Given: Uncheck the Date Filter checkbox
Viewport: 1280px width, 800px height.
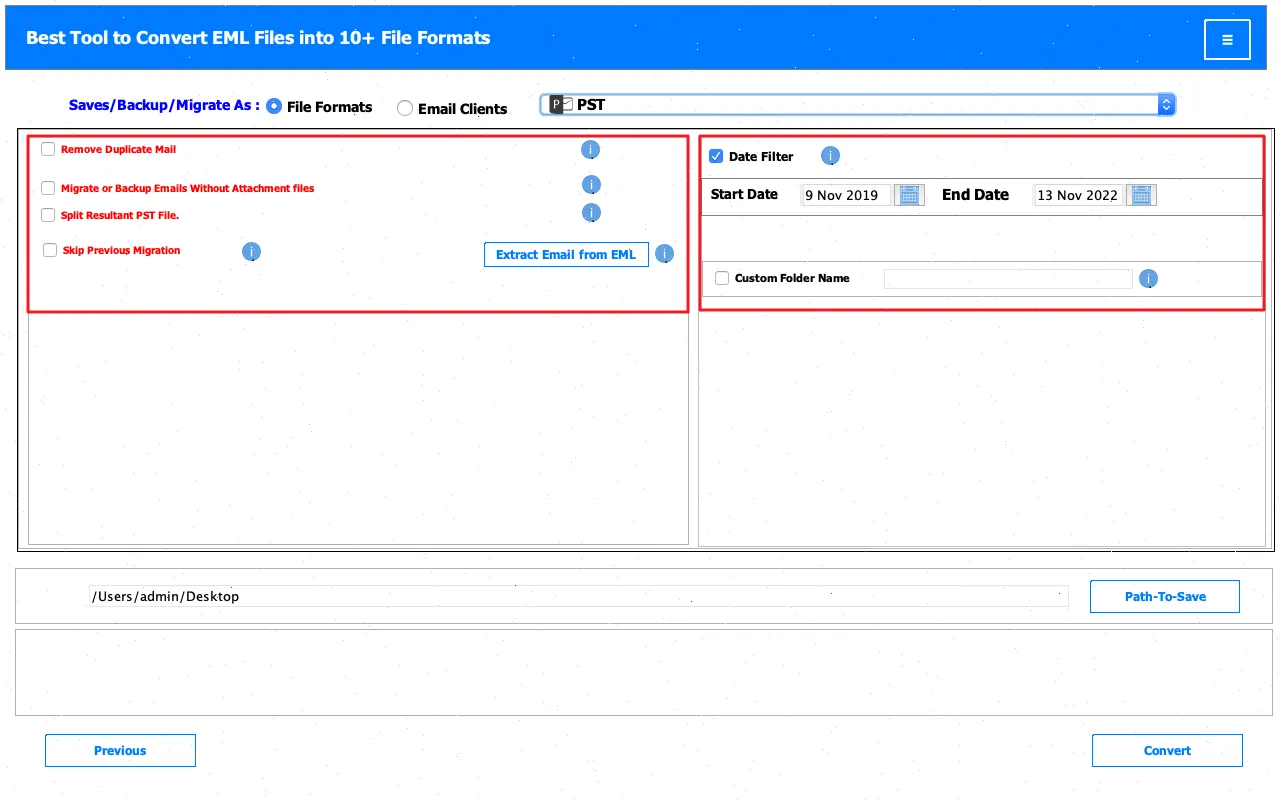Looking at the screenshot, I should coord(716,156).
